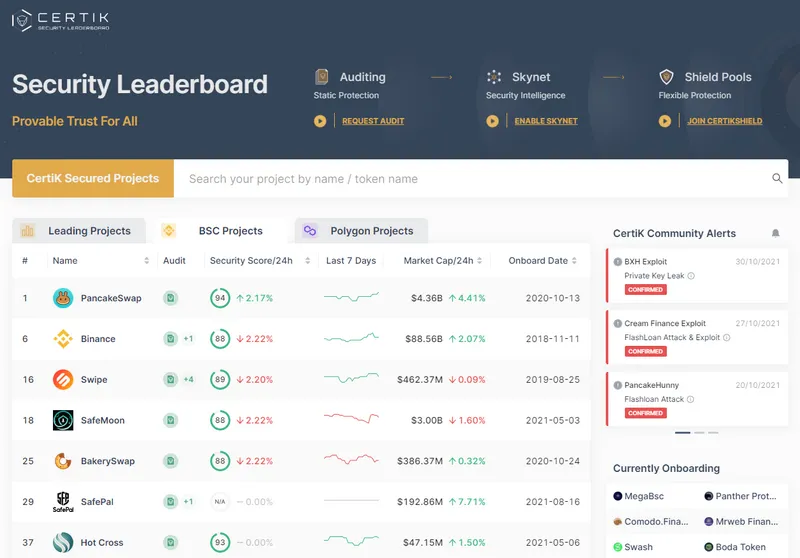This screenshot has width=800, height=558.
Task: Click the BakerySwap donut logo
Action: [x=63, y=461]
